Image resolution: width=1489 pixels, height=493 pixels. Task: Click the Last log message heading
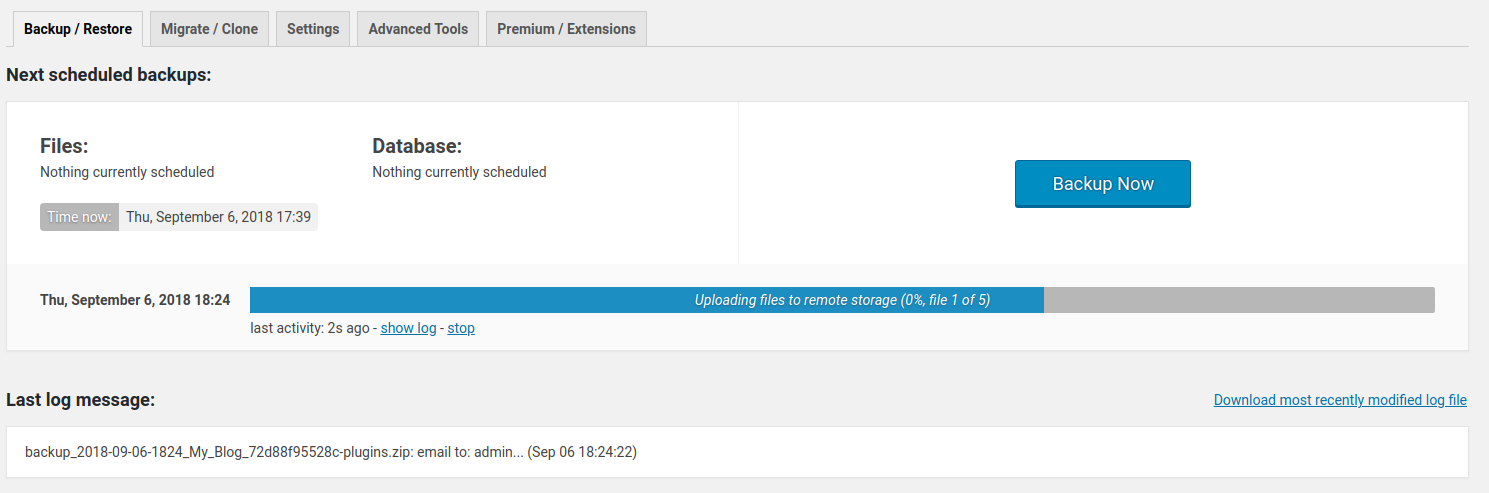[x=81, y=400]
